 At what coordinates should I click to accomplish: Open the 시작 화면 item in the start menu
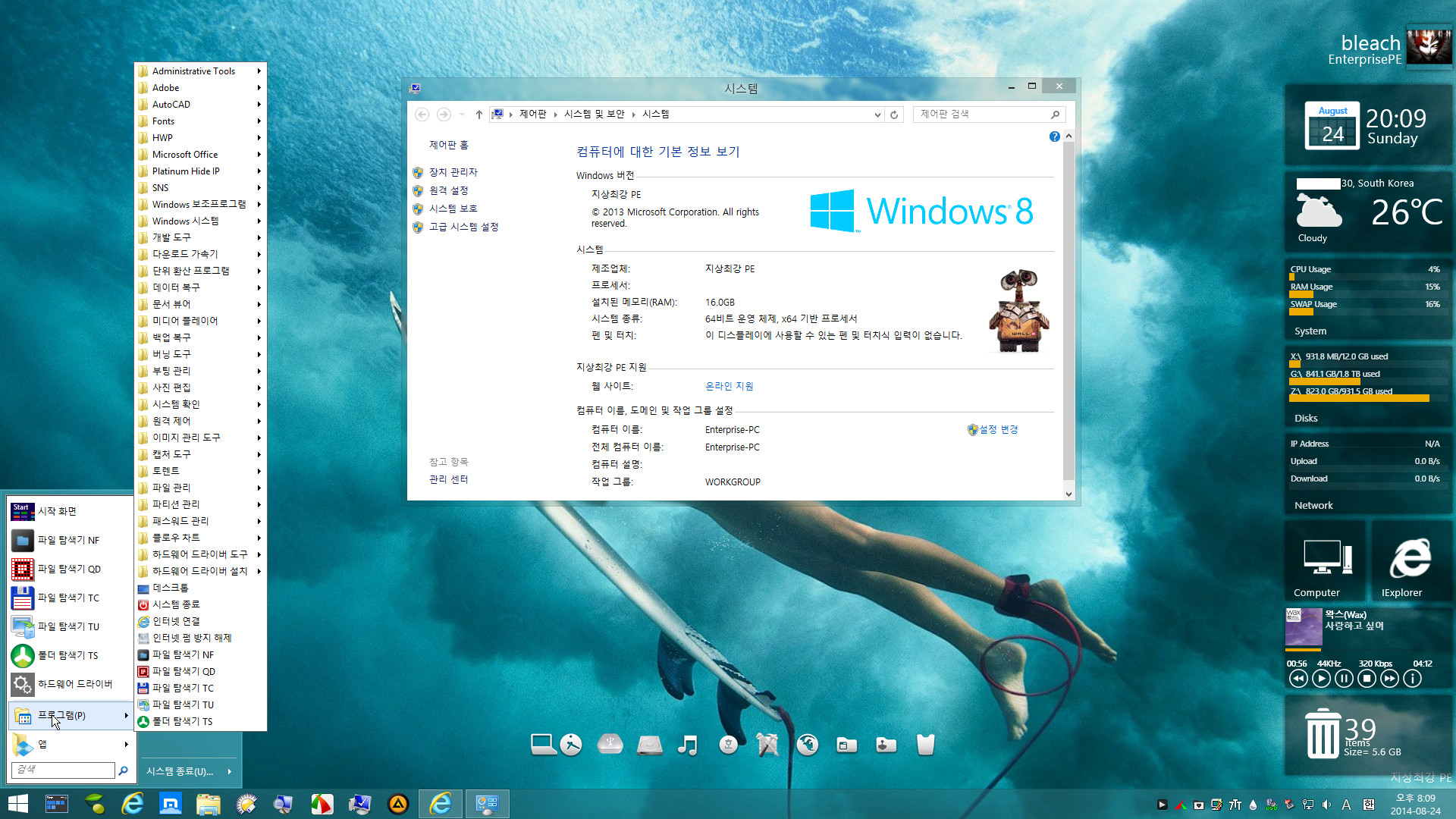point(70,512)
